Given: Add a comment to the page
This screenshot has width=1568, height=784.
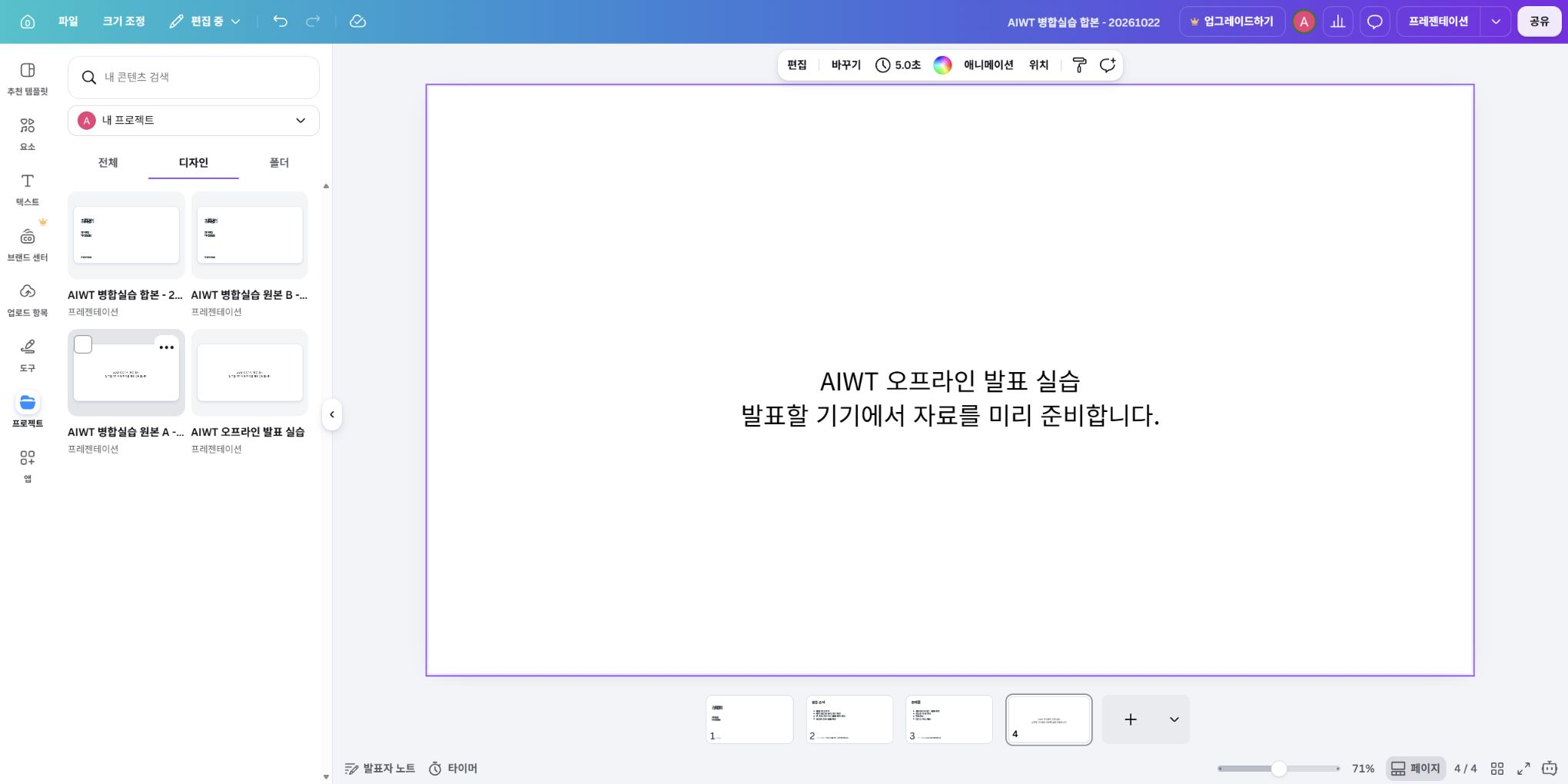Looking at the screenshot, I should tap(1108, 65).
